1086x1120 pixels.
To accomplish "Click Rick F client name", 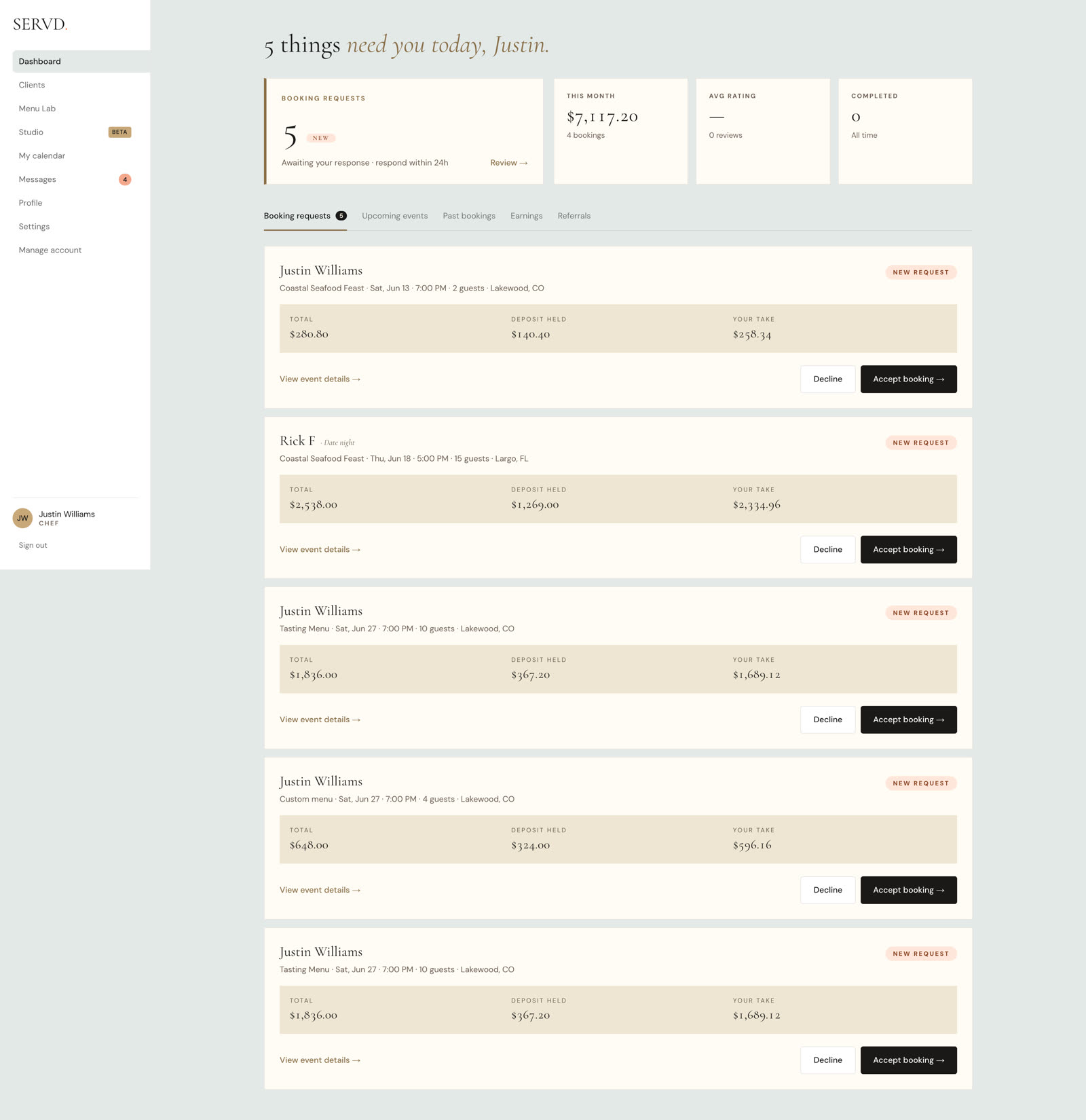I will click(297, 441).
